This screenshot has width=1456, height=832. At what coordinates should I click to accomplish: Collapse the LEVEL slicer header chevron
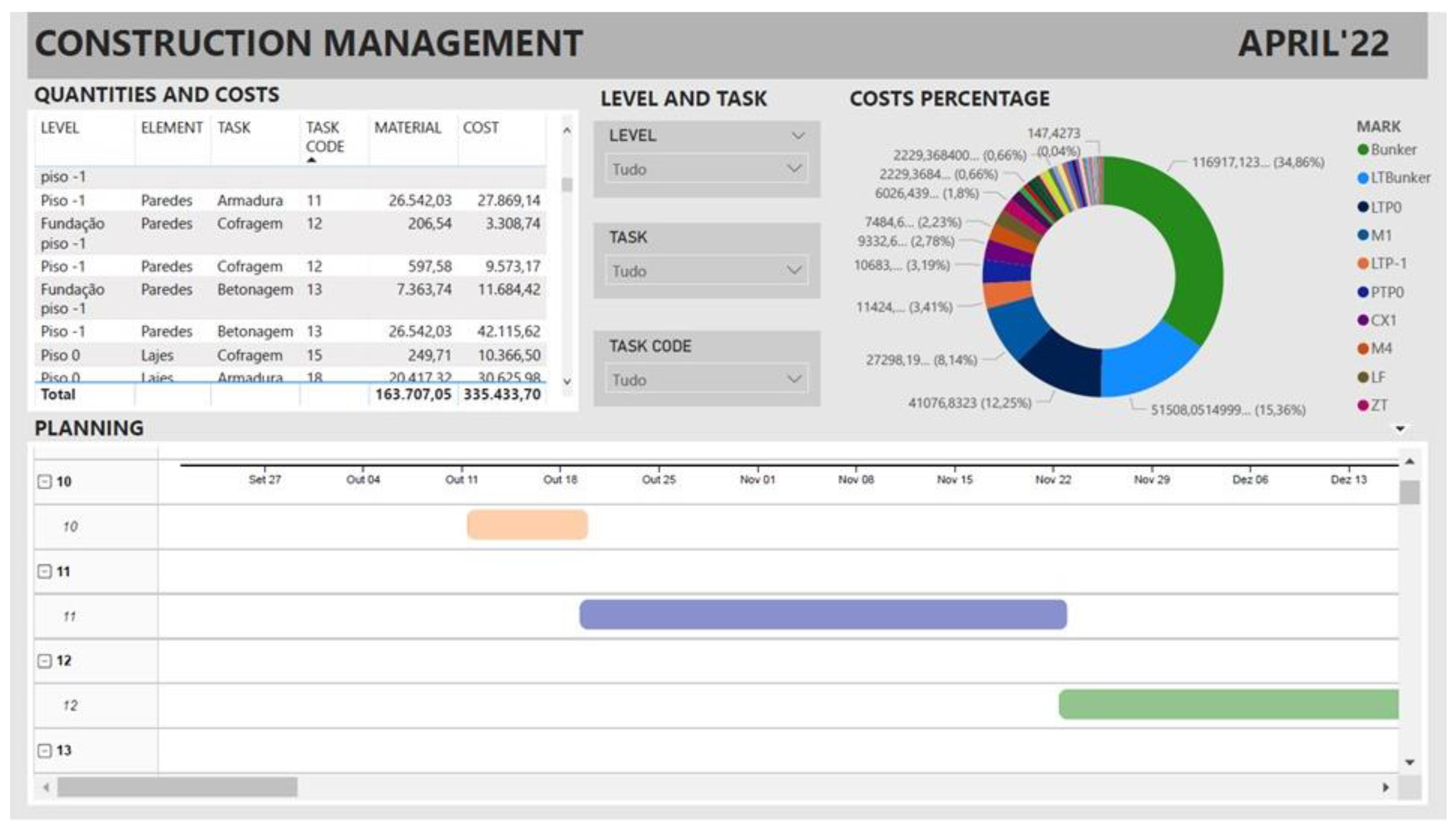pos(798,136)
